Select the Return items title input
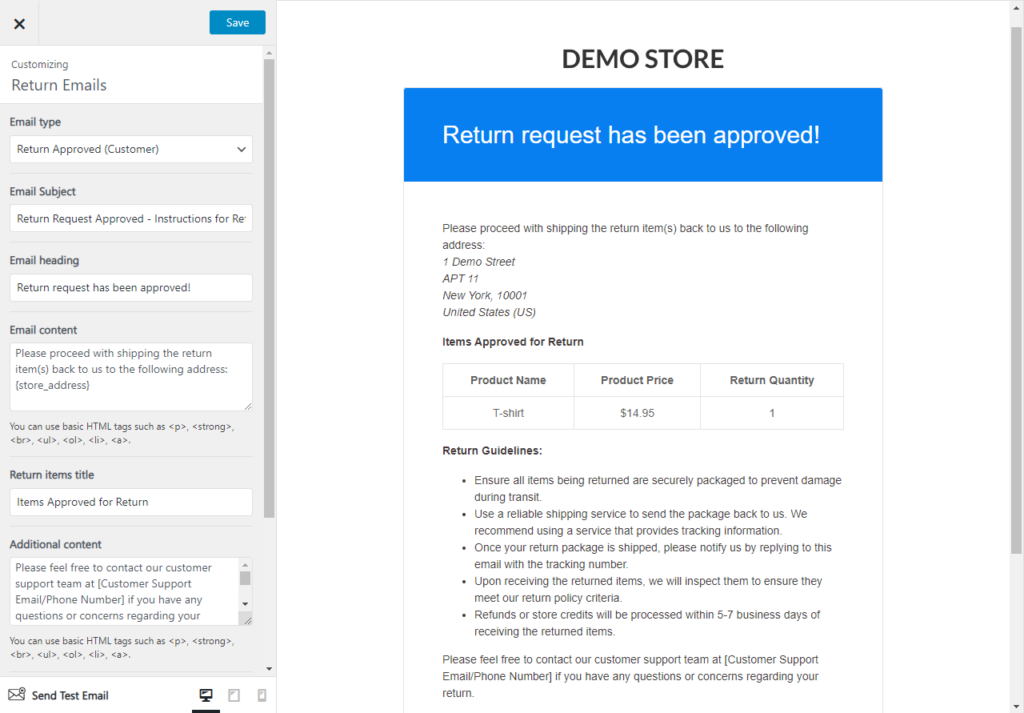Screen dimensions: 1024x713 (x=130, y=501)
